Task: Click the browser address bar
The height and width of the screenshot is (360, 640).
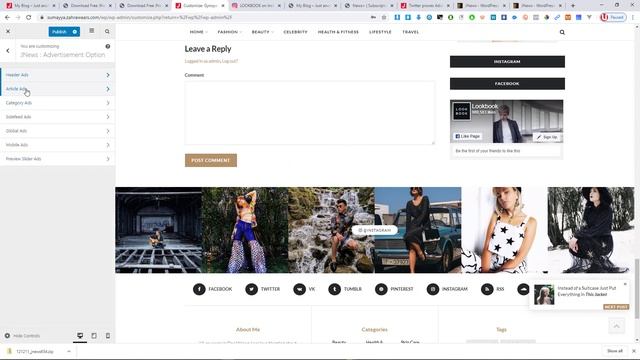Action: point(204,18)
